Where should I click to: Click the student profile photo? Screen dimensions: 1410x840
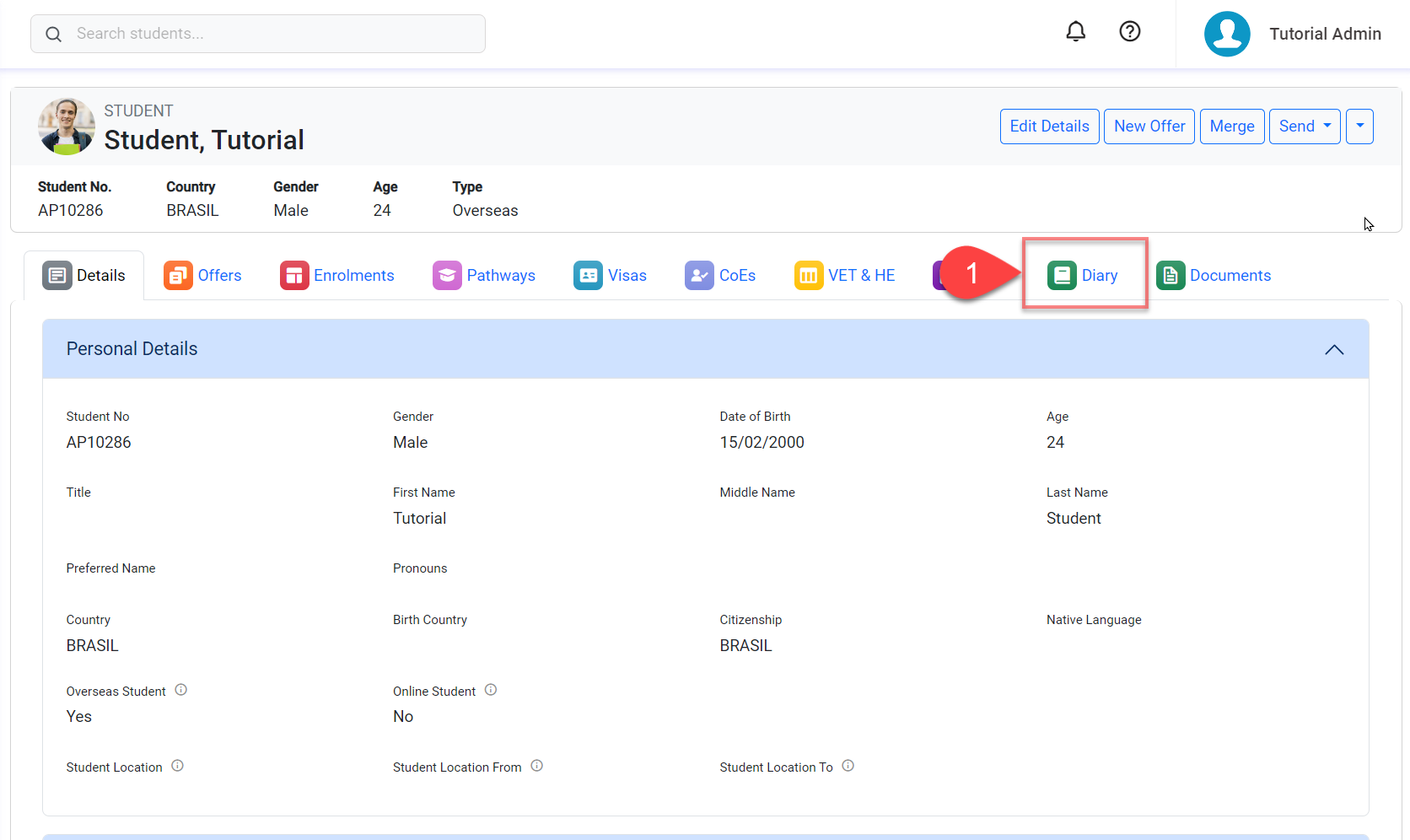pos(67,127)
